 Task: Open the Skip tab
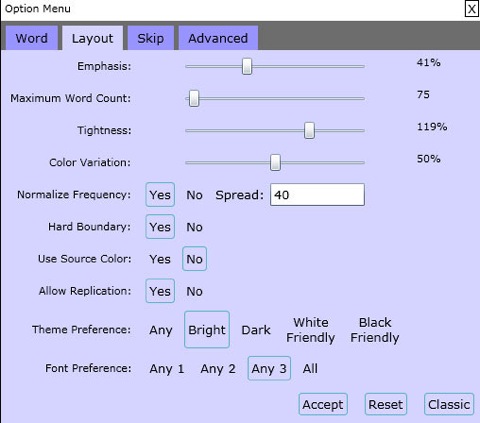pyautogui.click(x=151, y=38)
